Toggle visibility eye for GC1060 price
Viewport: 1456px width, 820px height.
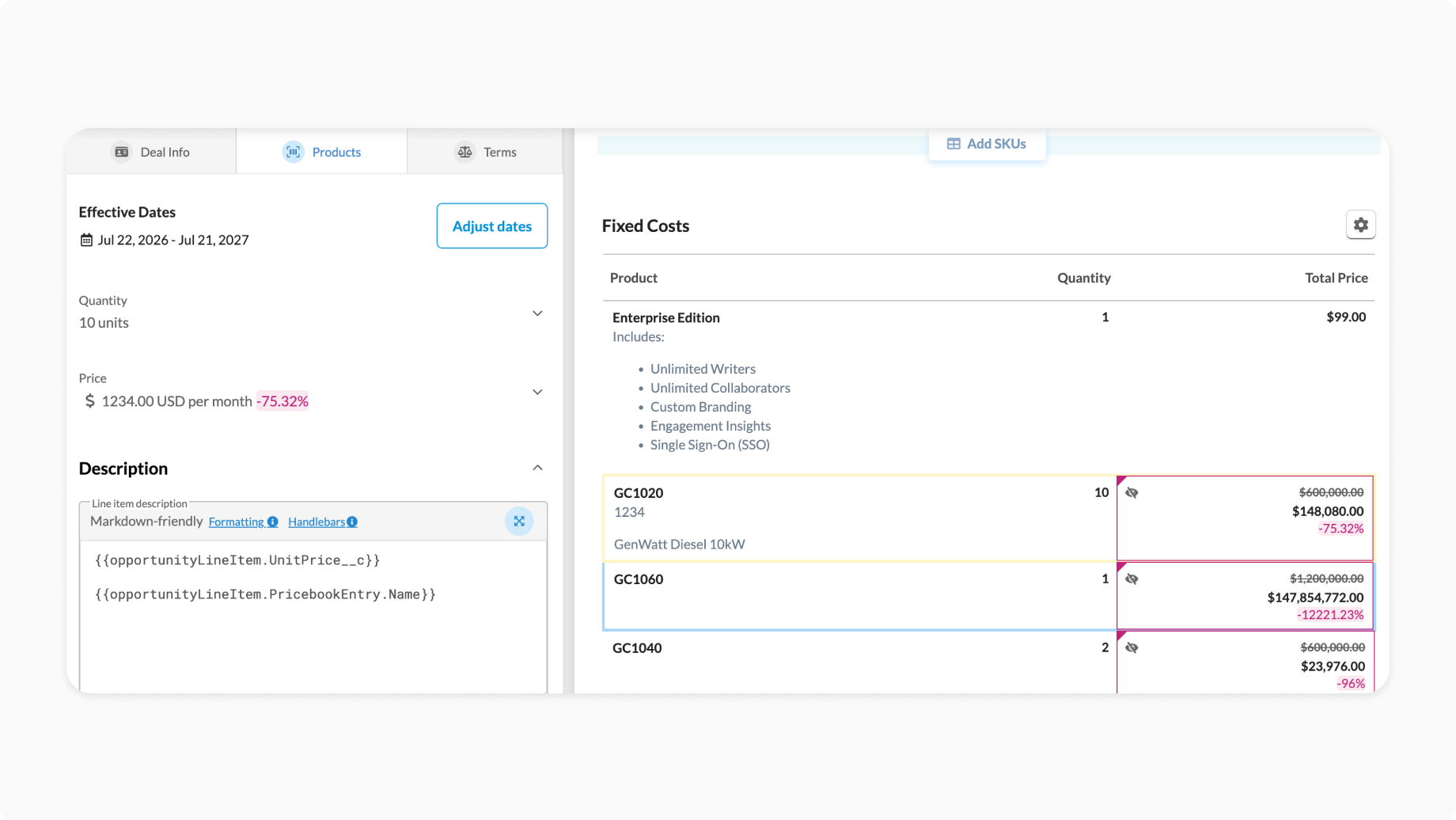click(1132, 579)
